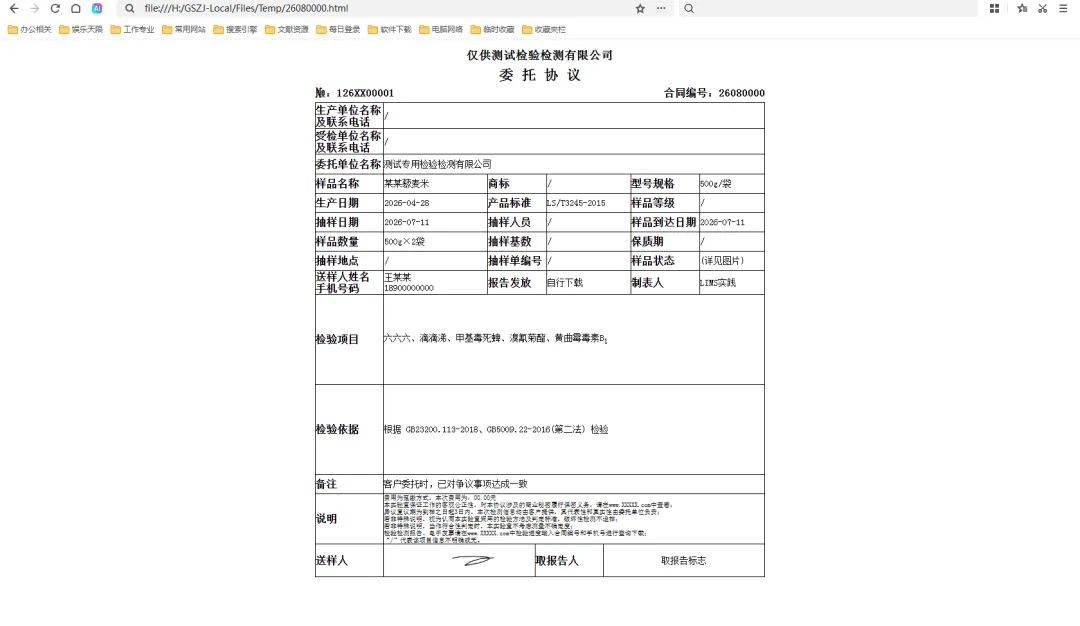
Task: Click the sample name 某某藜麦米
Action: pyautogui.click(x=406, y=184)
